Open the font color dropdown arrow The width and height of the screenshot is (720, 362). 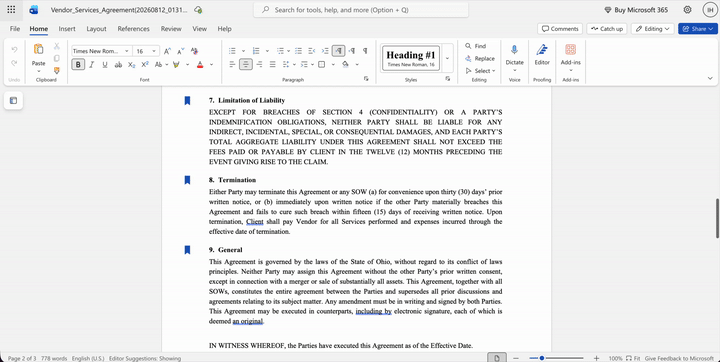click(x=211, y=65)
